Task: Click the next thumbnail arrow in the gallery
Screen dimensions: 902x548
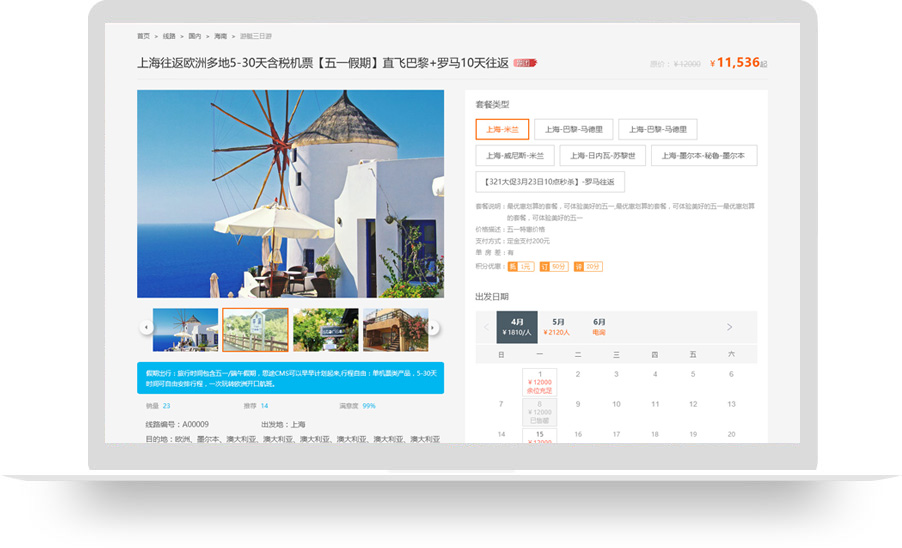Action: pos(433,327)
